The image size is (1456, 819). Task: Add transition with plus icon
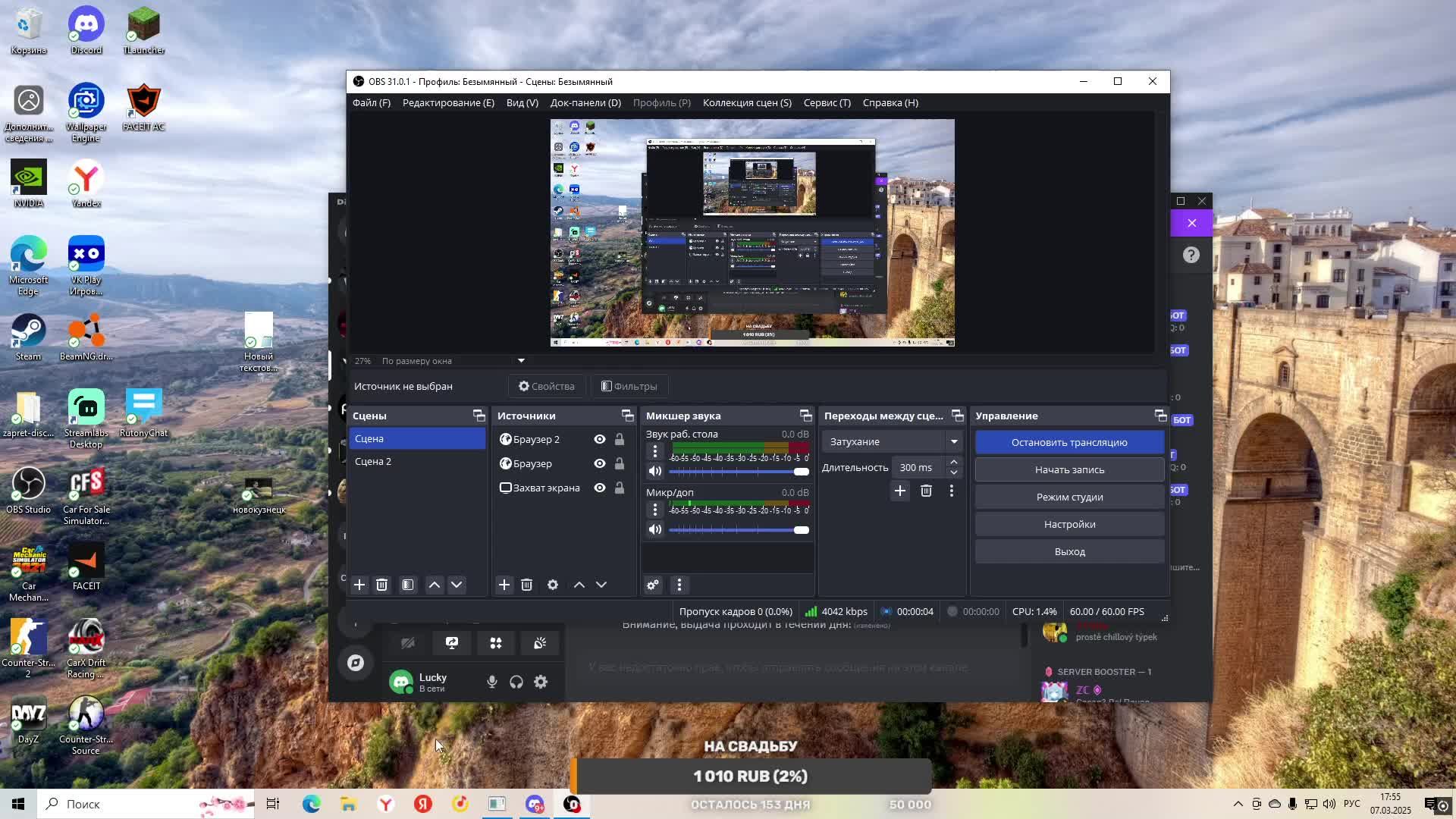coord(900,491)
